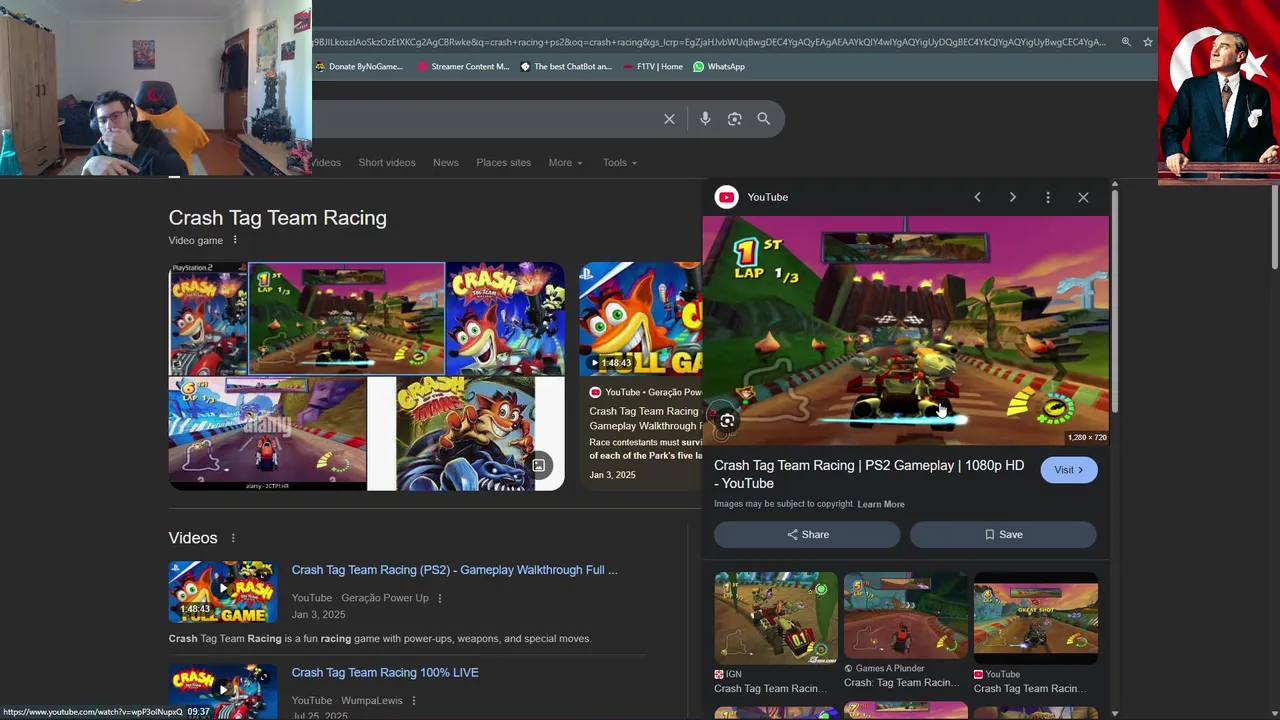Open options menu beside Videos heading

pos(233,538)
